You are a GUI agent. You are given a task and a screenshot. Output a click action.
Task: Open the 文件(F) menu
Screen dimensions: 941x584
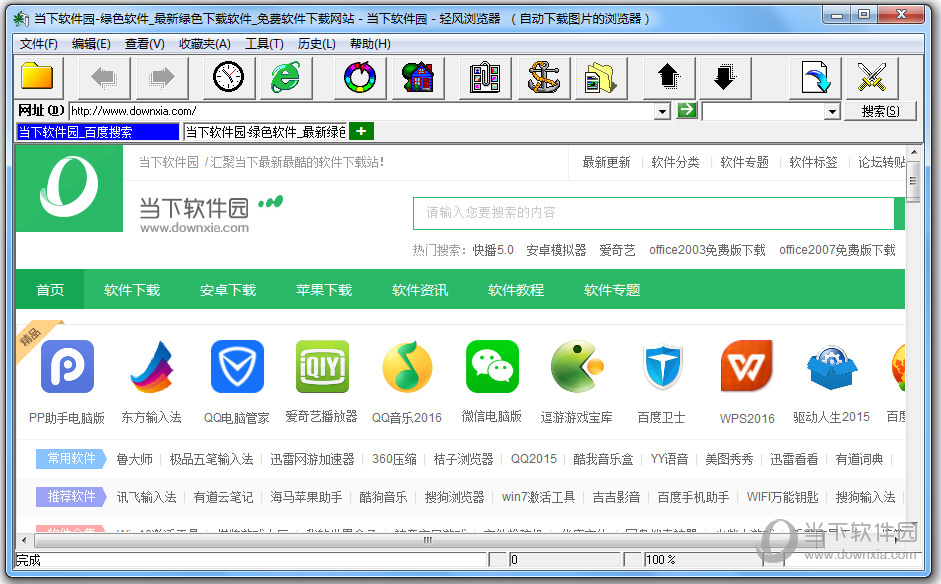point(38,44)
